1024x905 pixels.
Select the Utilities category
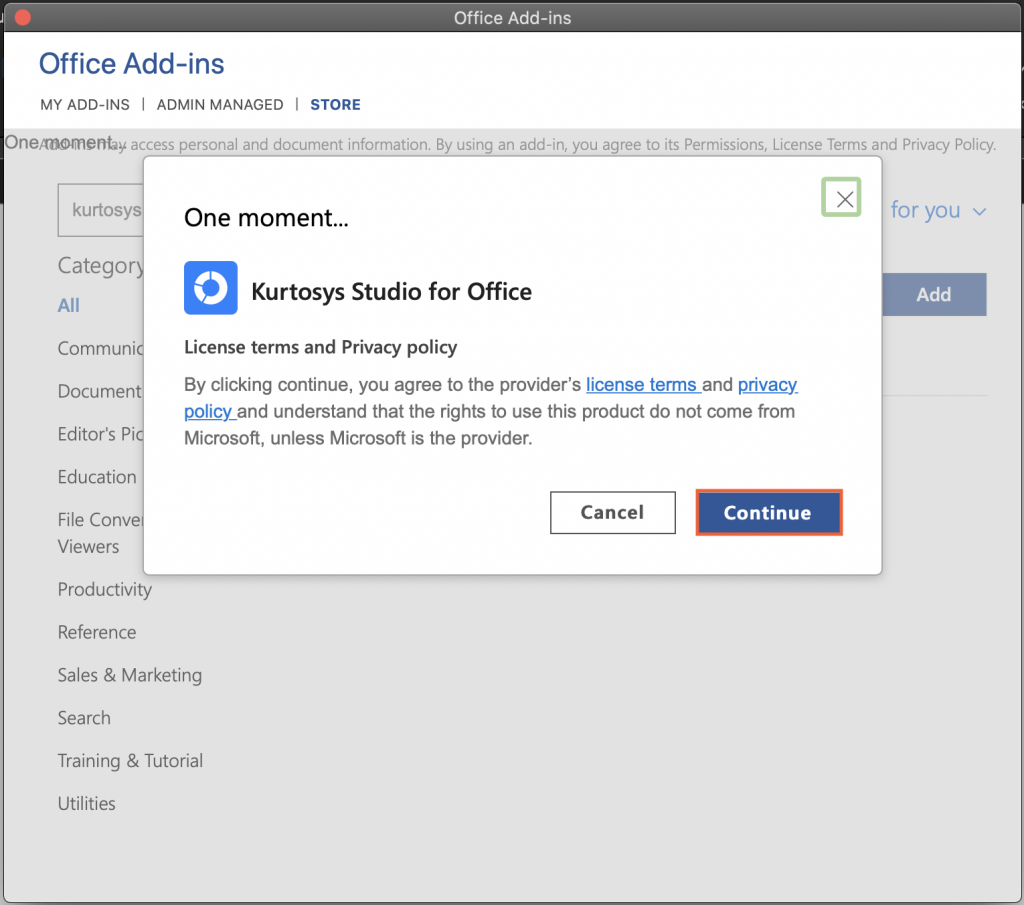(86, 803)
